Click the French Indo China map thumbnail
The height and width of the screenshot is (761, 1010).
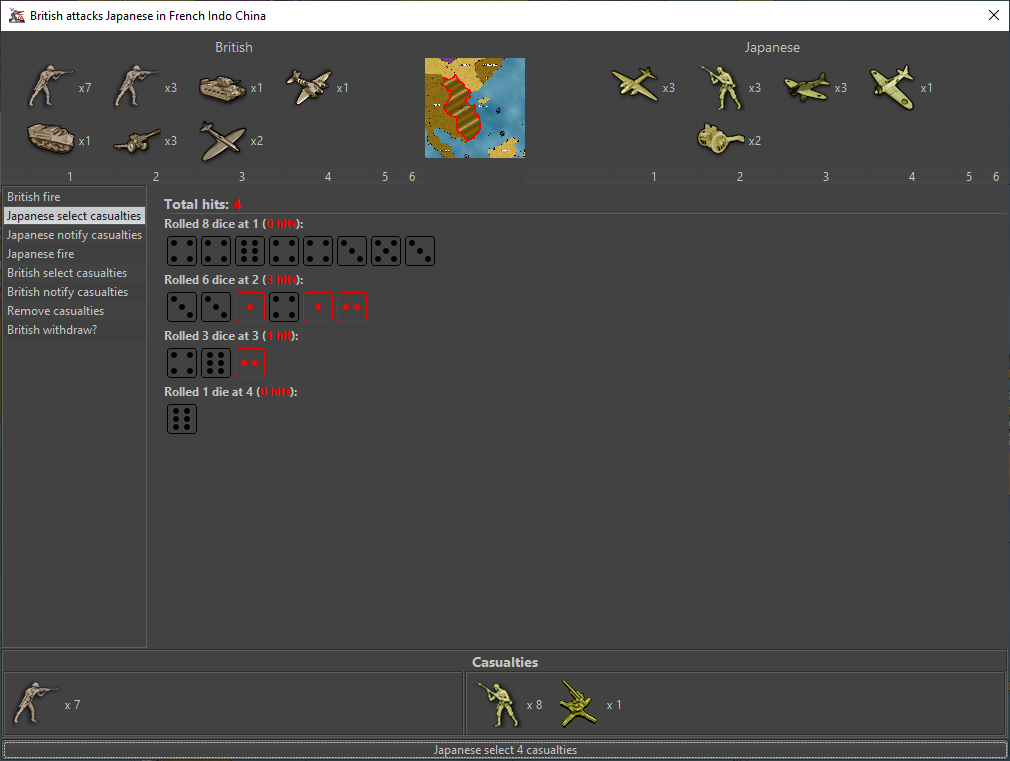click(x=475, y=108)
